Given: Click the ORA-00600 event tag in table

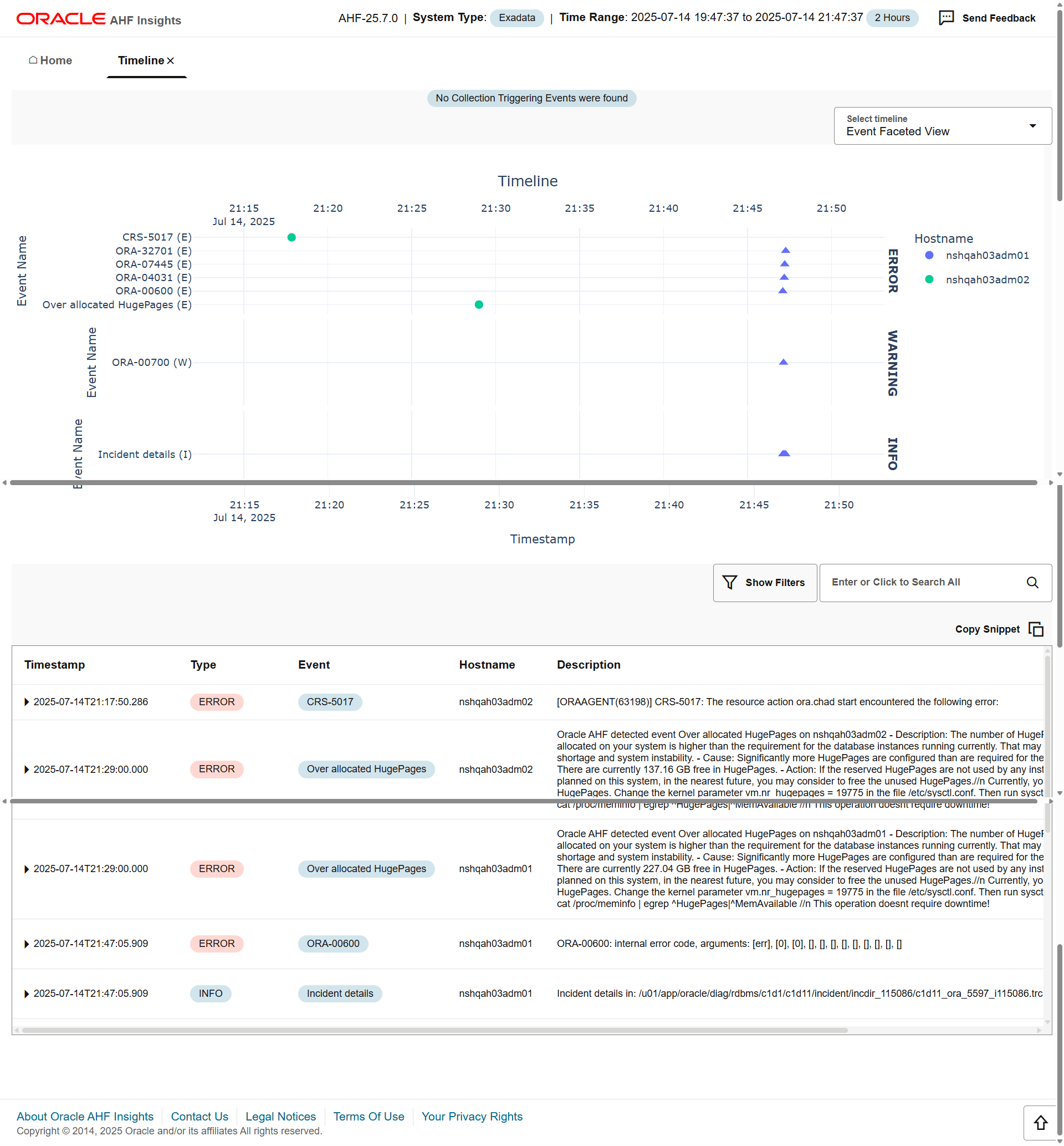Looking at the screenshot, I should tap(333, 943).
